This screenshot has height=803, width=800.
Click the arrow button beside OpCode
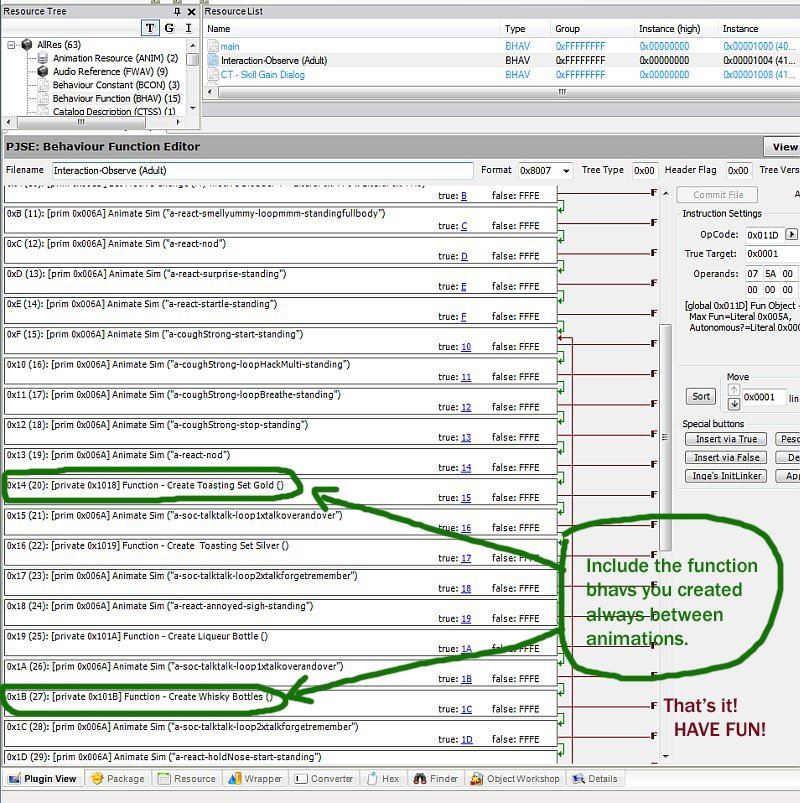pos(792,235)
